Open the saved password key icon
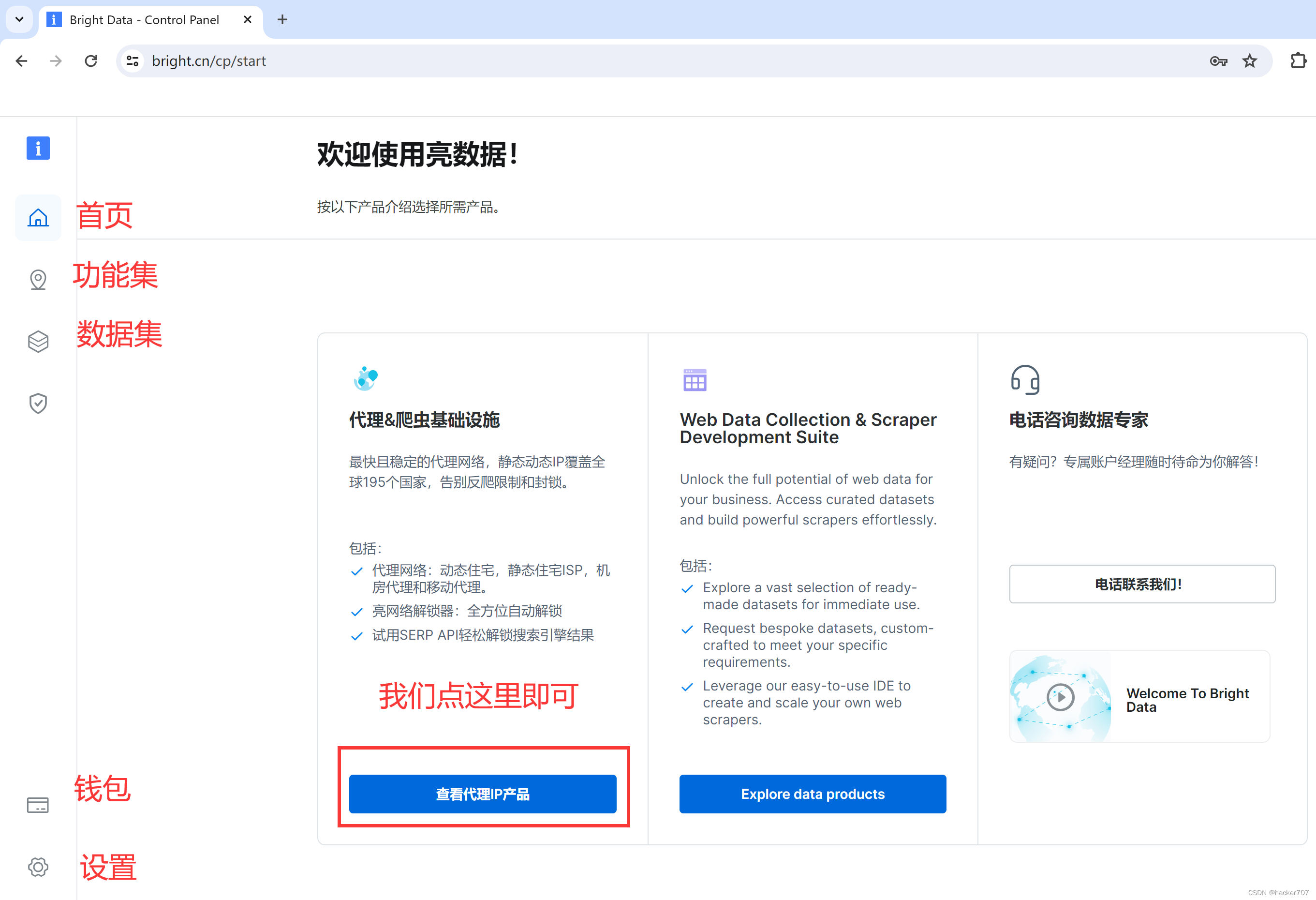Viewport: 1316px width, 900px height. tap(1218, 61)
